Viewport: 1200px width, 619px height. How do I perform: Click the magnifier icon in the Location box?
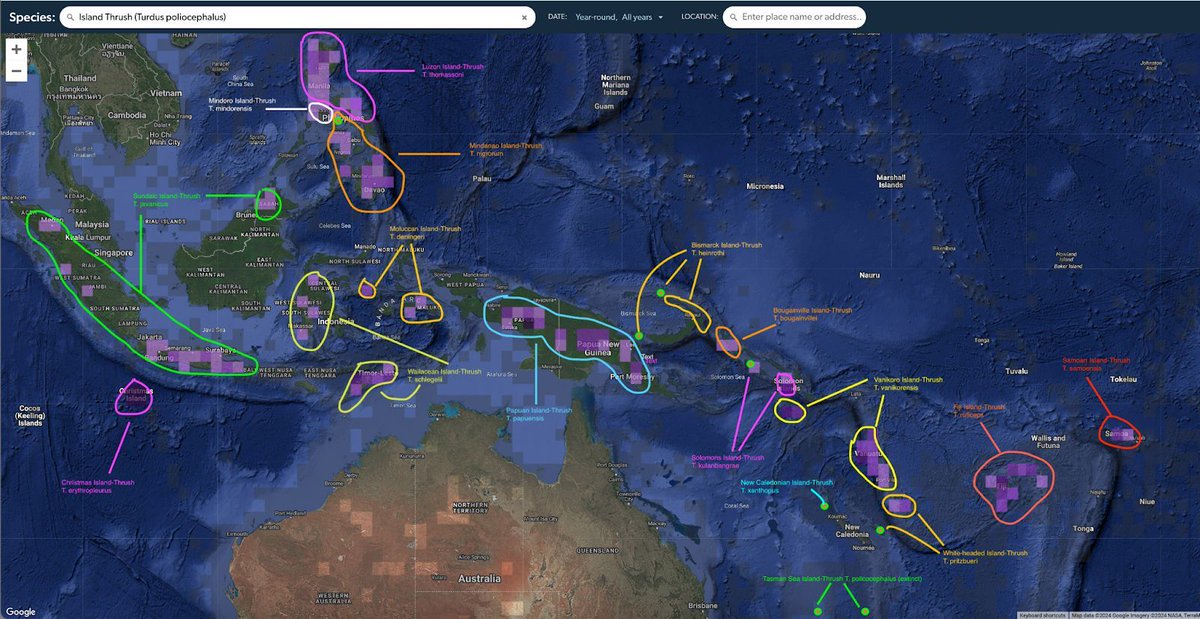click(732, 17)
